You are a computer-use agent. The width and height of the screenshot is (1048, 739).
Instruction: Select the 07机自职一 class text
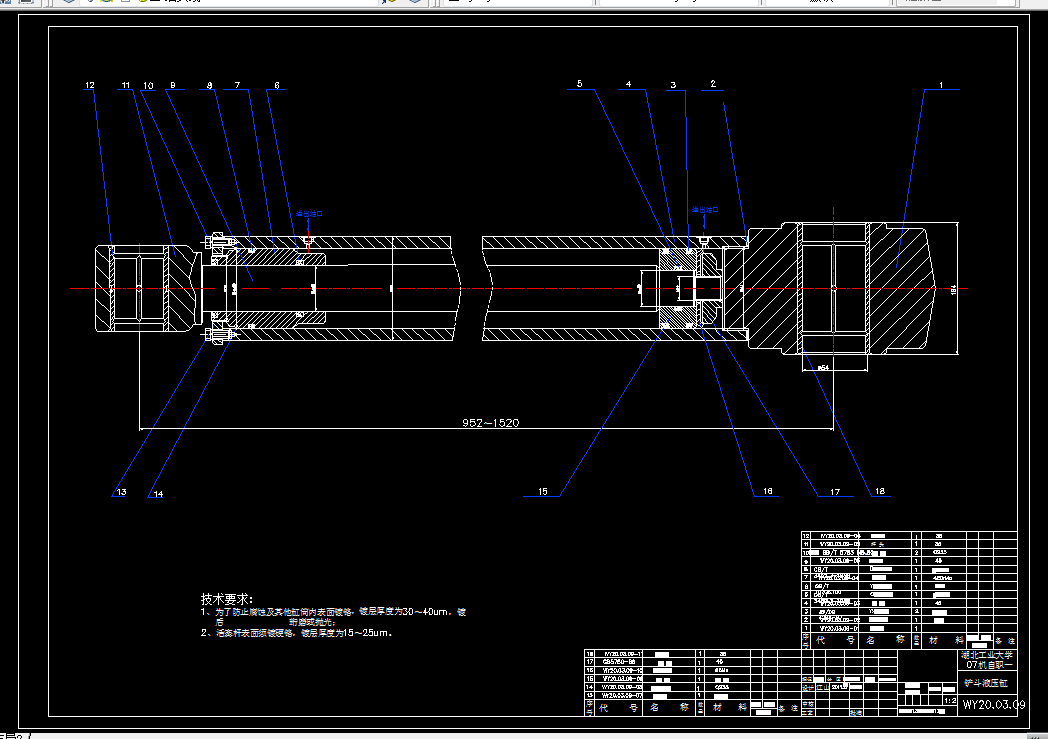pos(989,665)
